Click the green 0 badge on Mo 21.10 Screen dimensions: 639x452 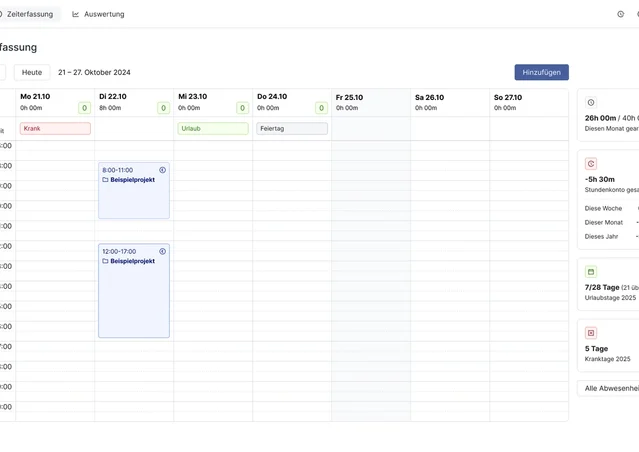click(x=84, y=108)
